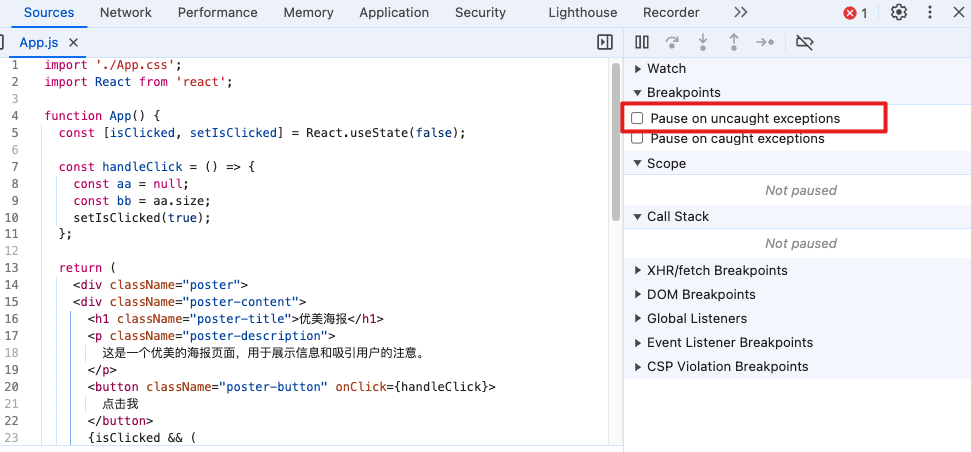The image size is (971, 452).
Task: Click the Step icon in debugger toolbar
Action: click(765, 42)
